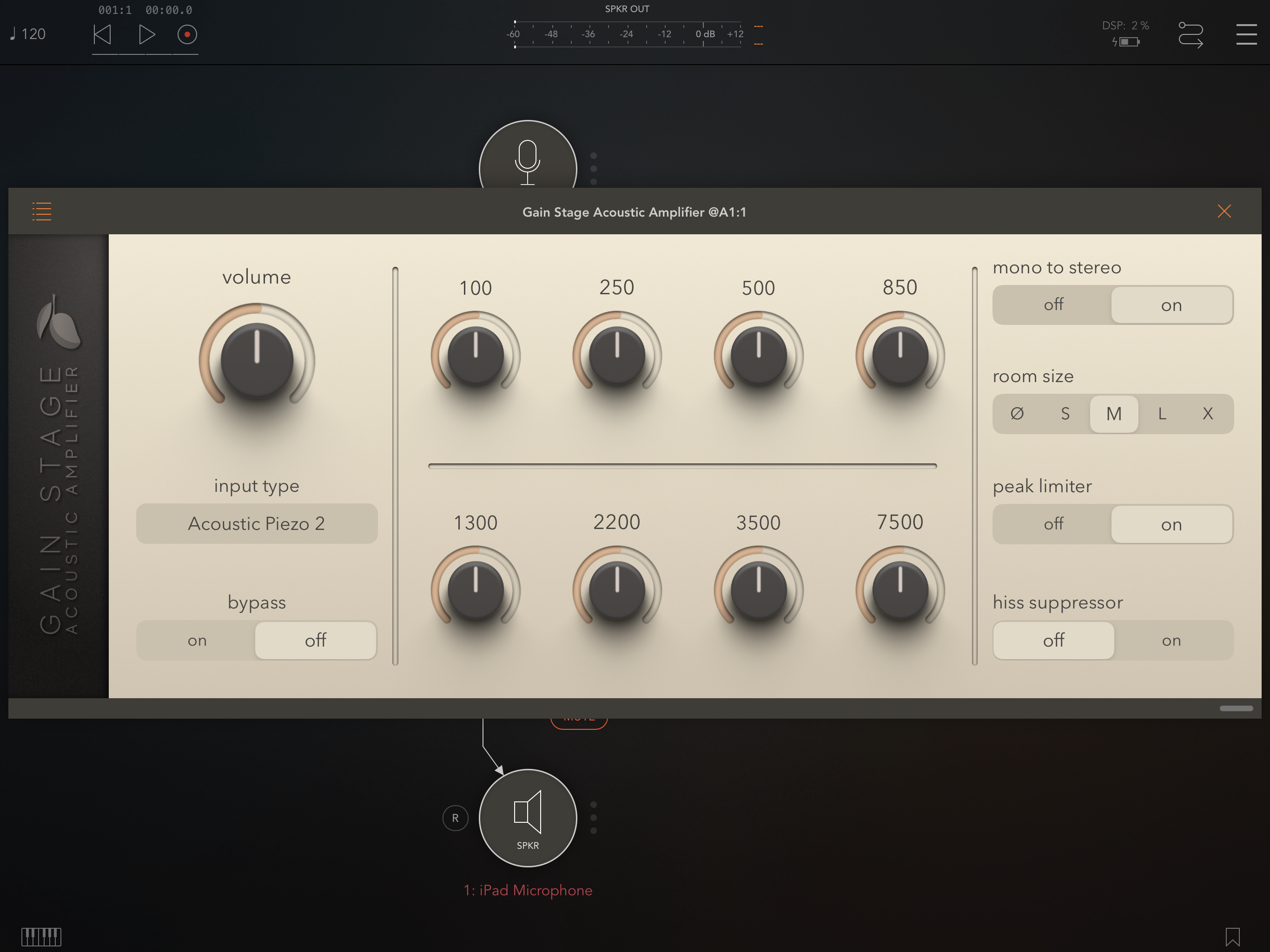Turn peak limiter off
The image size is (1270, 952).
tap(1053, 524)
